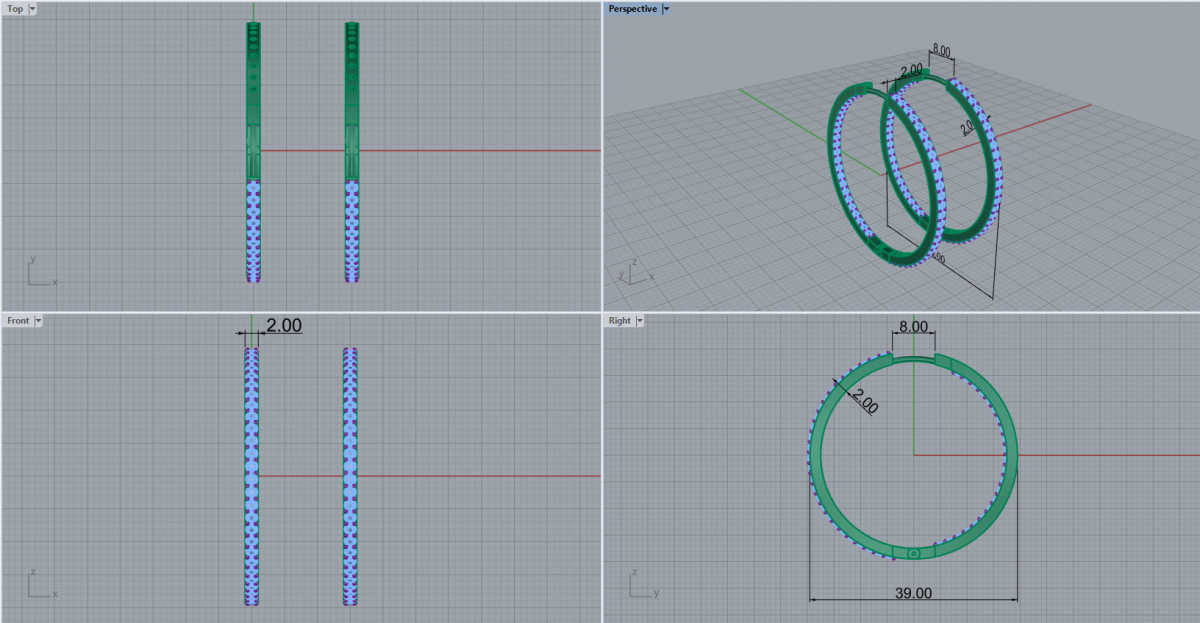This screenshot has width=1200, height=623.
Task: Open the Top viewport dropdown arrow
Action: pos(32,9)
